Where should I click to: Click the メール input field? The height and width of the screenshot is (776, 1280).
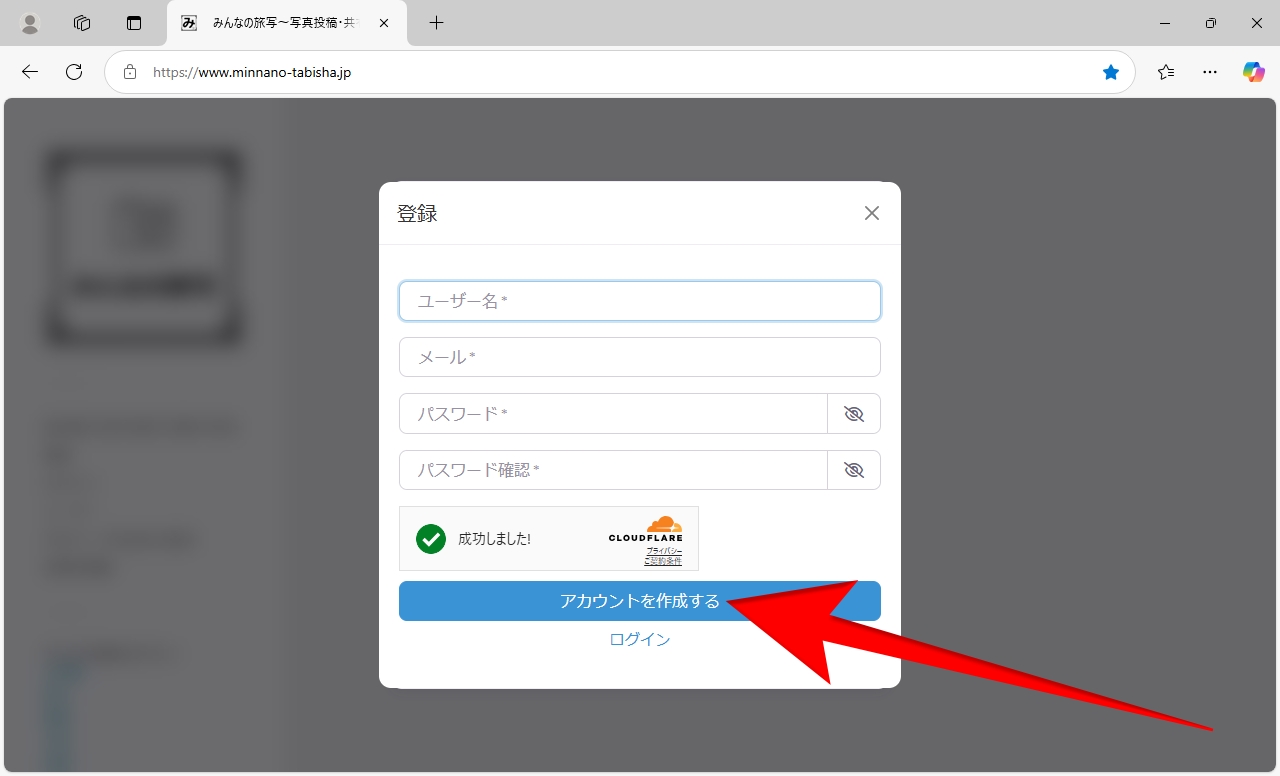640,357
